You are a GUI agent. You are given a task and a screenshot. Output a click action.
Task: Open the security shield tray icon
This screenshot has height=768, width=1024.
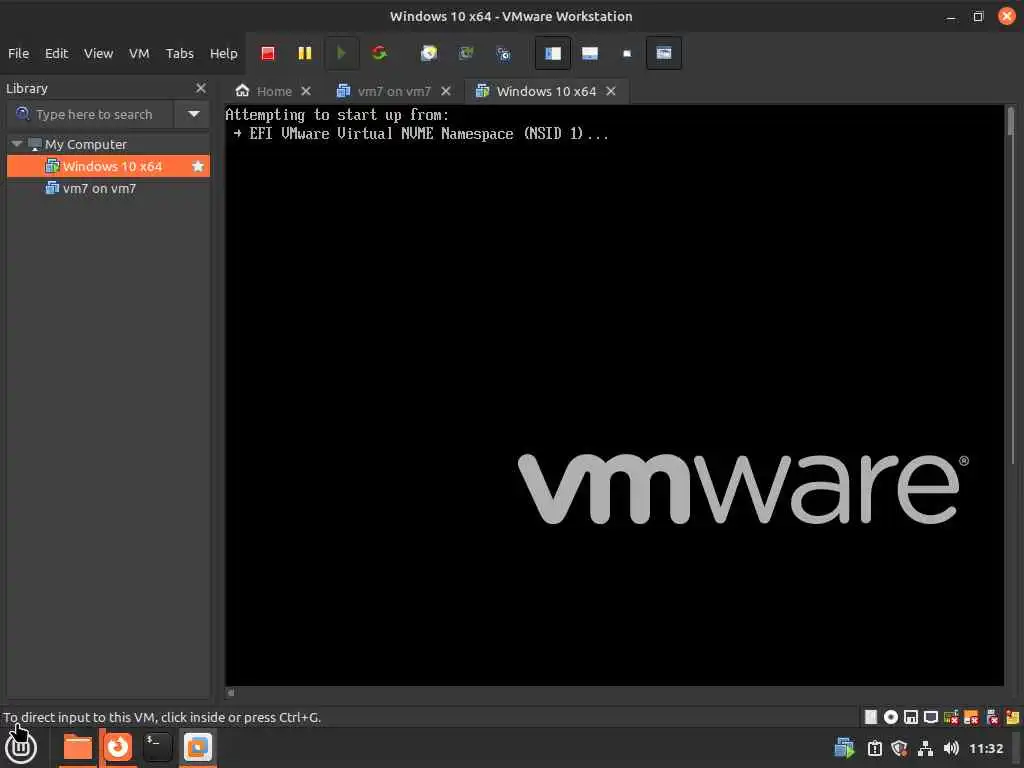900,748
